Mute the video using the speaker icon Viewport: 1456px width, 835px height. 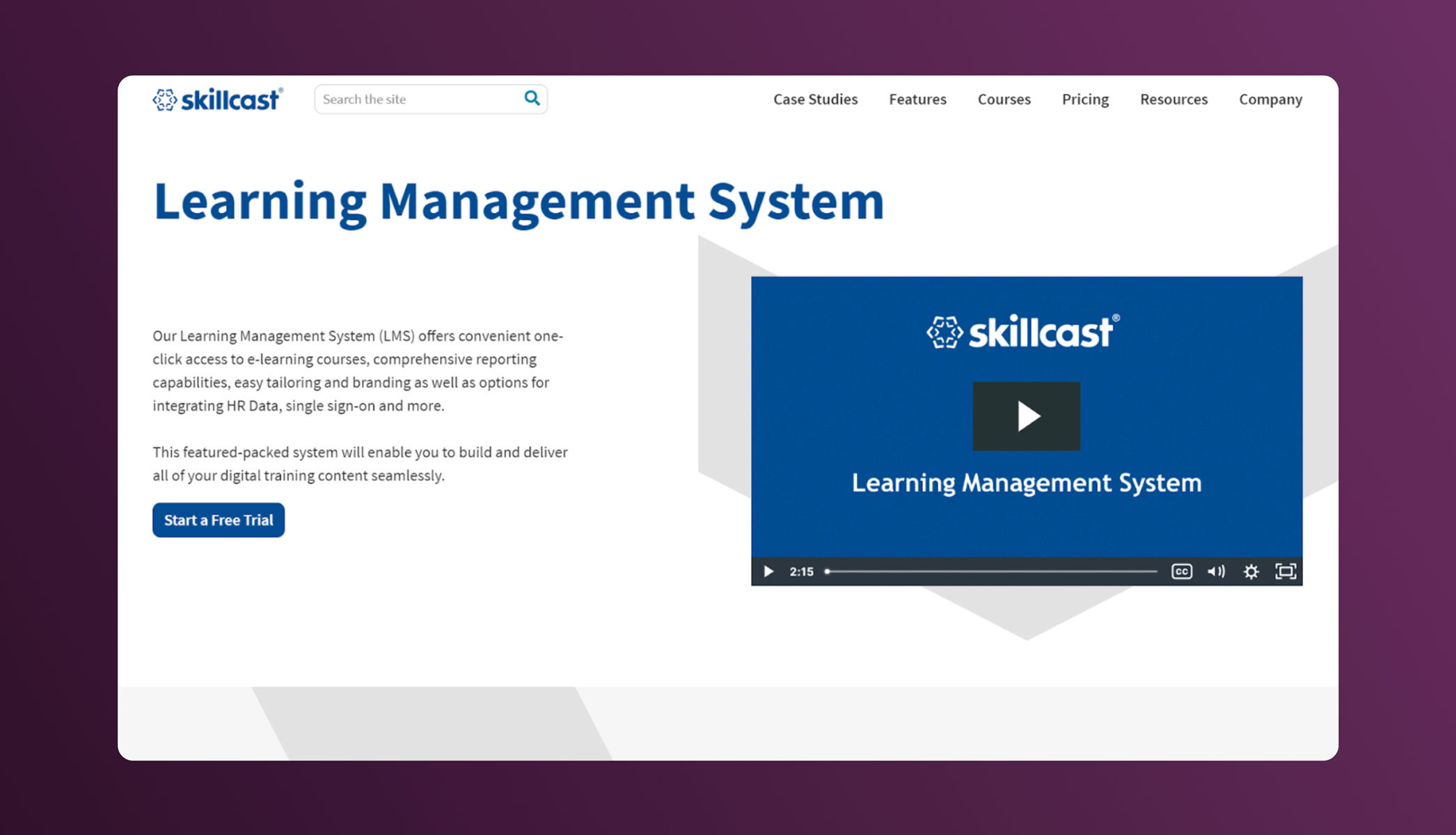(x=1216, y=571)
